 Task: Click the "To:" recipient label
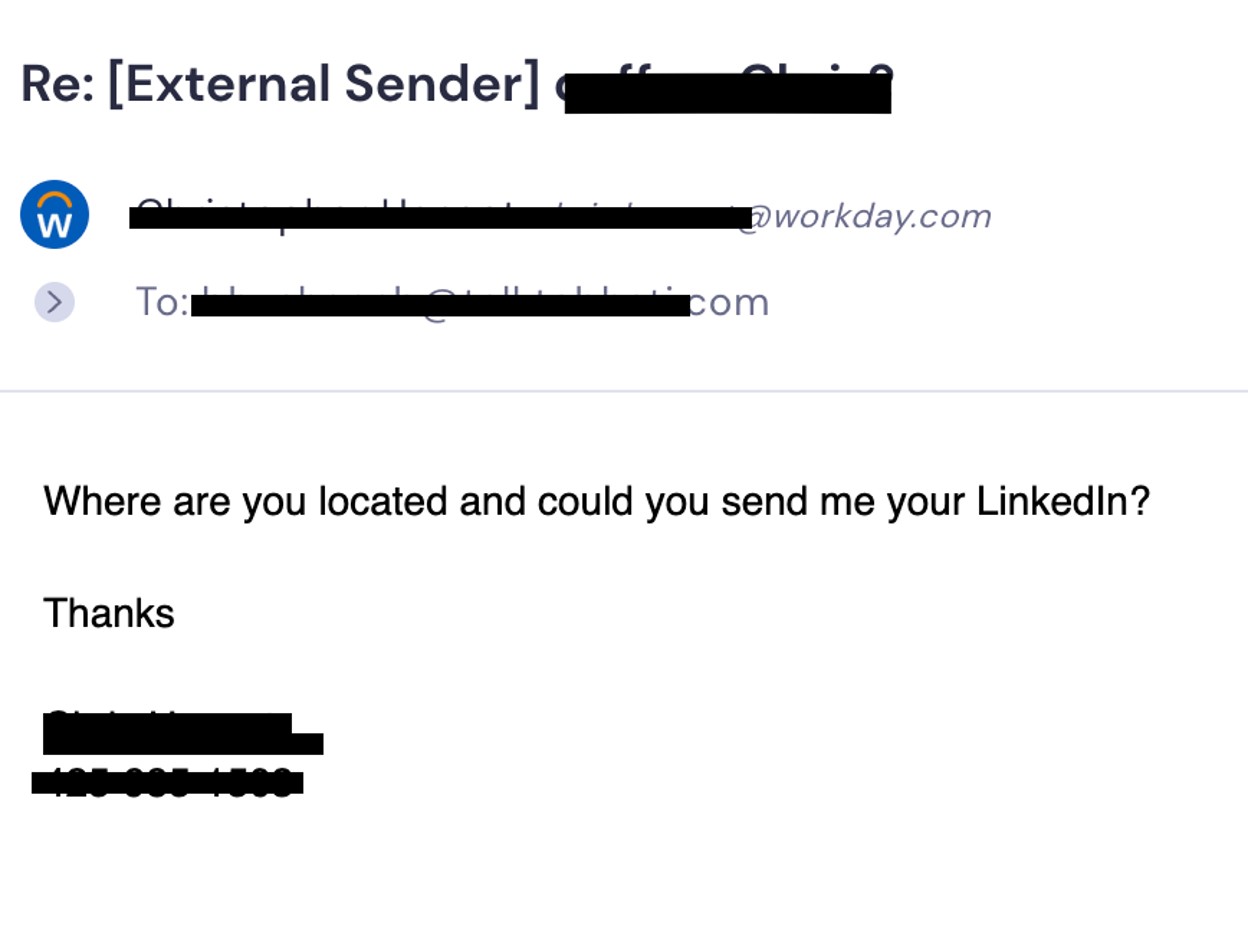click(162, 302)
